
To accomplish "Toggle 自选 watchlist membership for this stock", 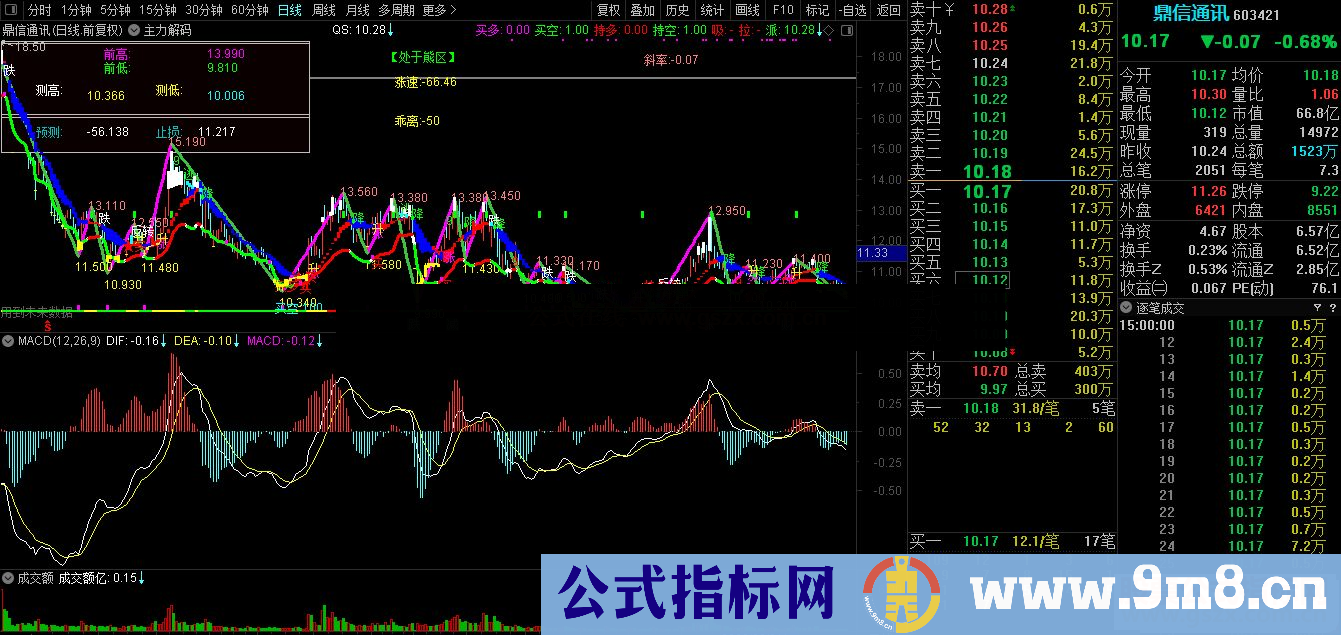I will [x=852, y=9].
